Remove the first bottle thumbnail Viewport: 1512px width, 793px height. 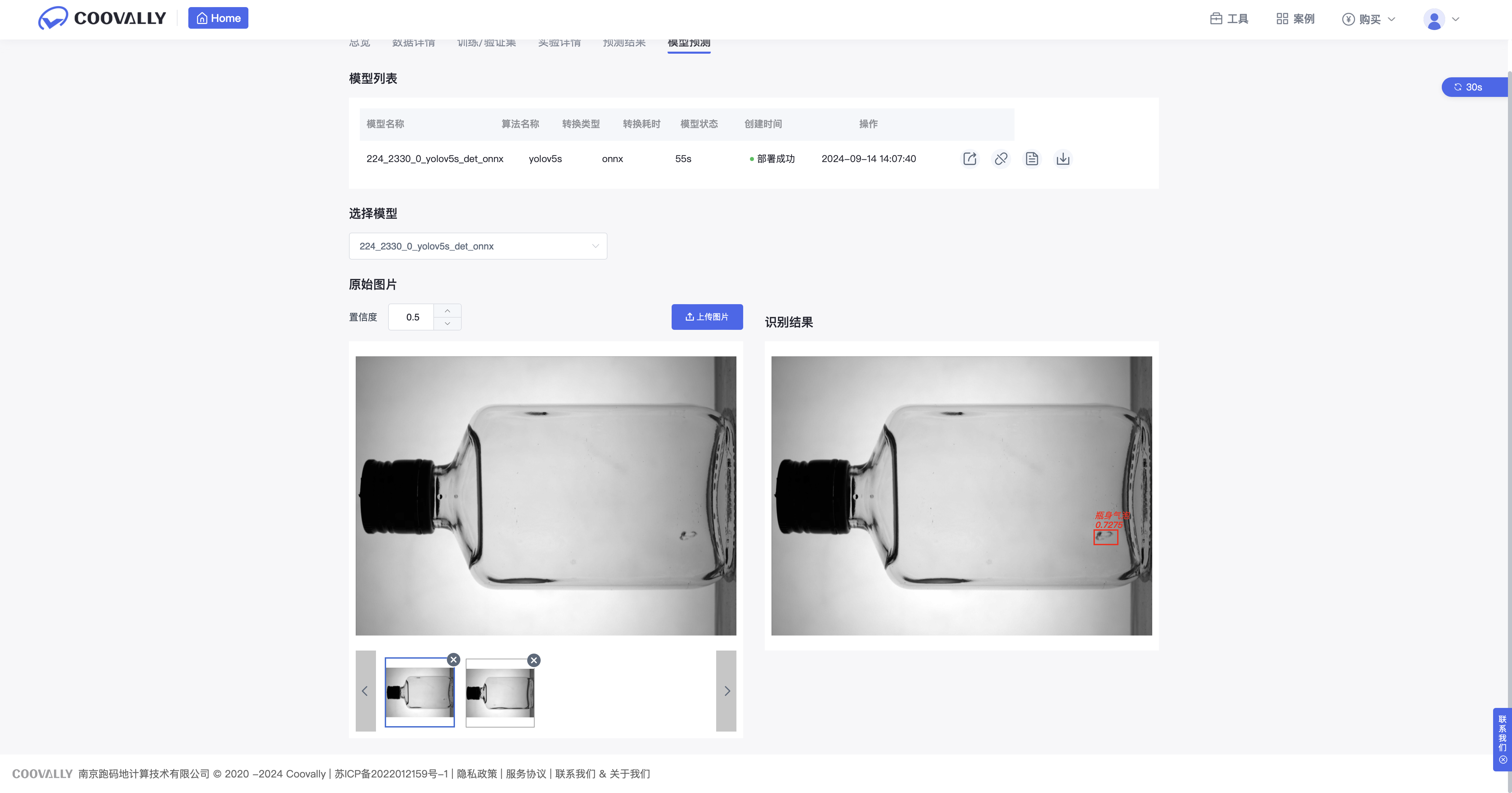tap(453, 660)
